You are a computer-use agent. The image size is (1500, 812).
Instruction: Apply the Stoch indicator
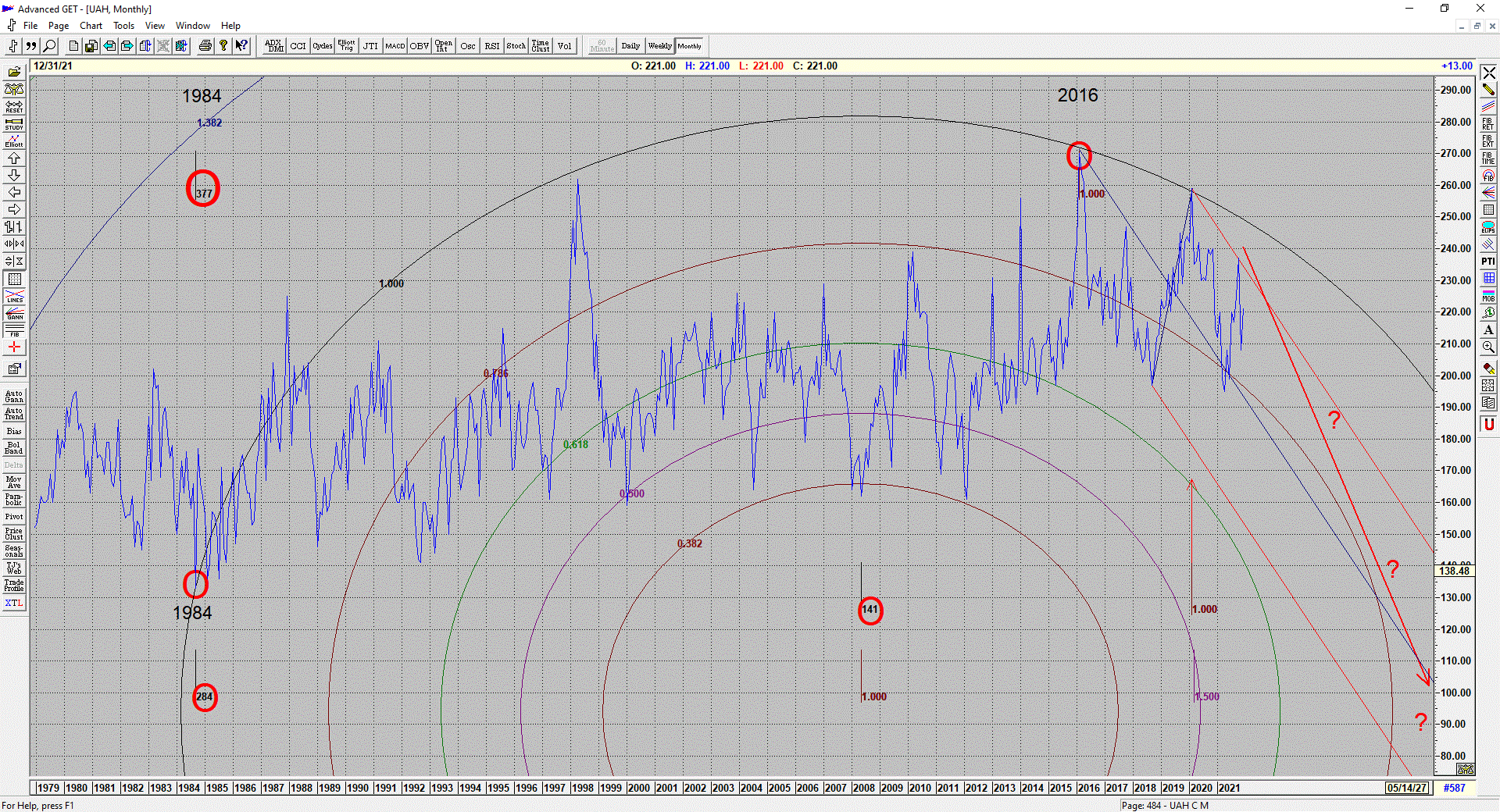[516, 46]
